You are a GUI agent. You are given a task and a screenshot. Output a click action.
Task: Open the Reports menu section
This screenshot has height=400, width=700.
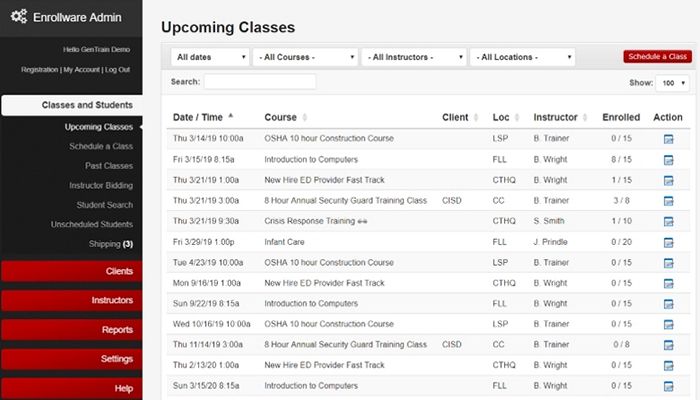coord(71,329)
